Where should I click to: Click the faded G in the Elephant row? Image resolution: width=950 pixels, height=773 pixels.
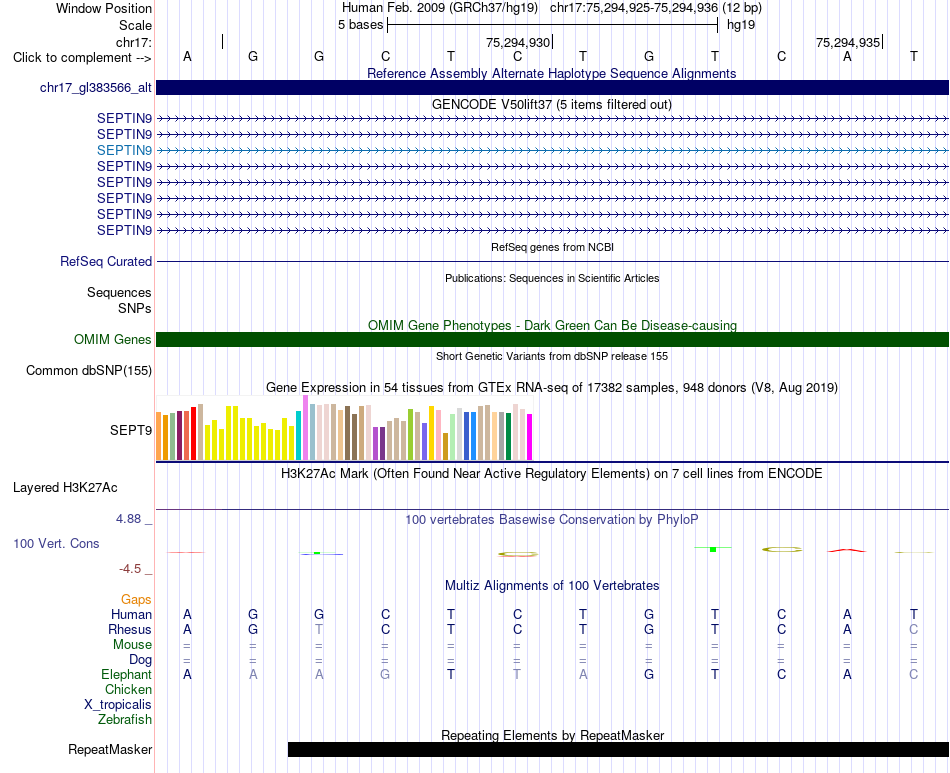tap(385, 674)
